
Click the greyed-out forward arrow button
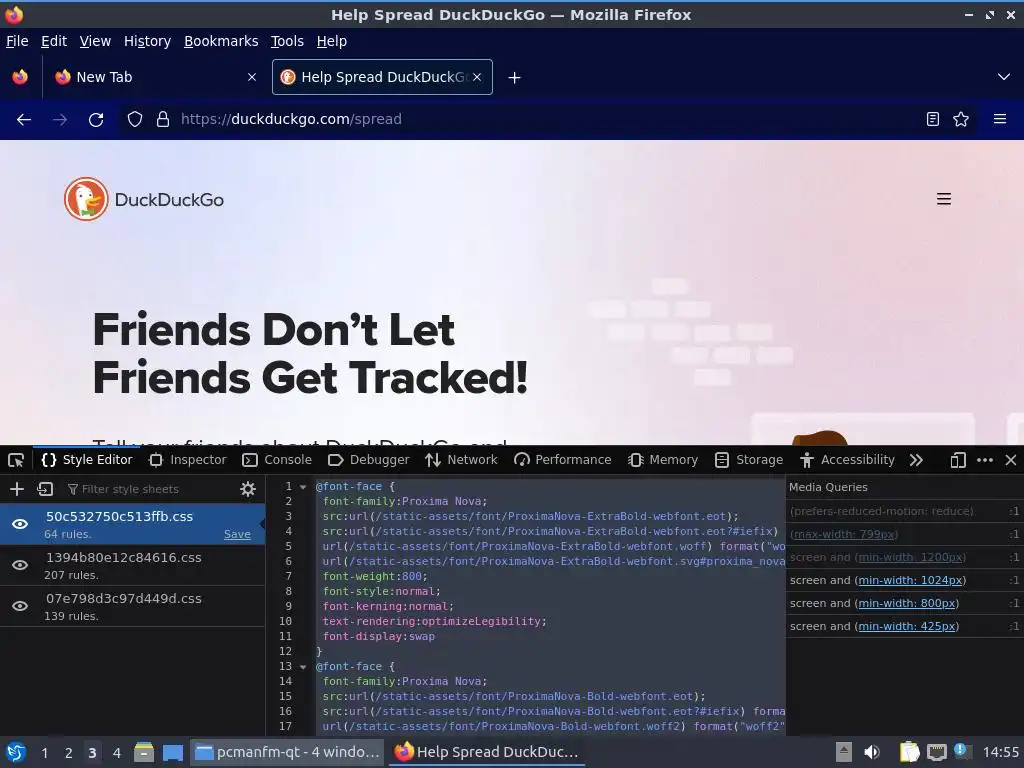tap(60, 120)
